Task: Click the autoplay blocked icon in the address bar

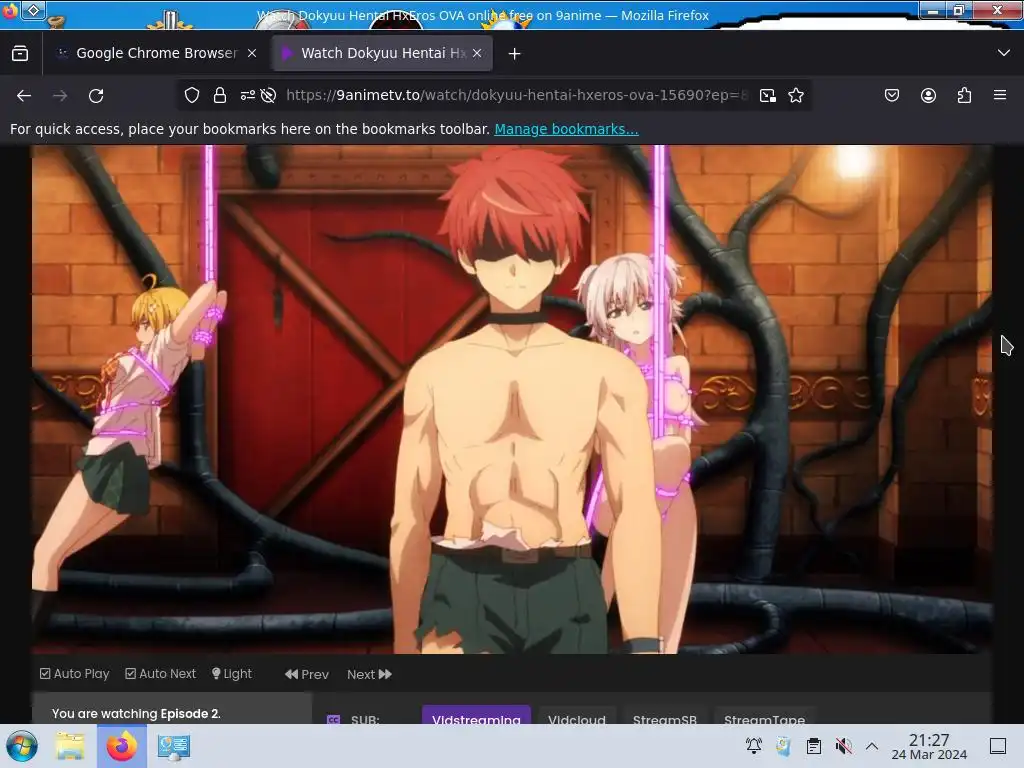Action: [x=268, y=95]
